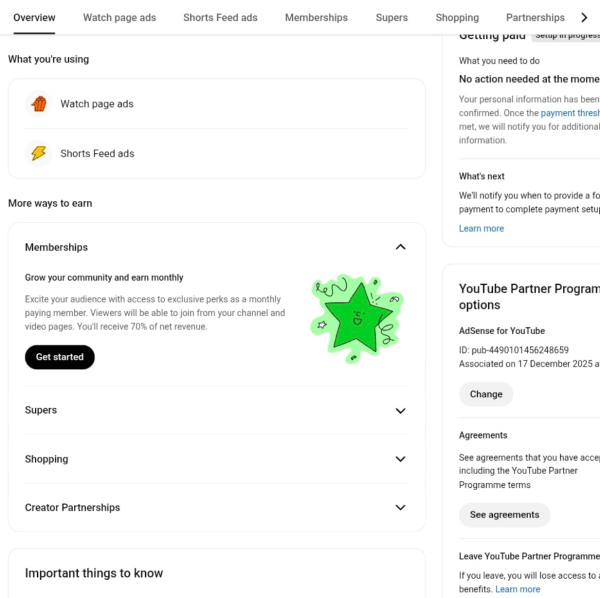Go to the Memberships tab
The height and width of the screenshot is (598, 600).
click(x=316, y=18)
